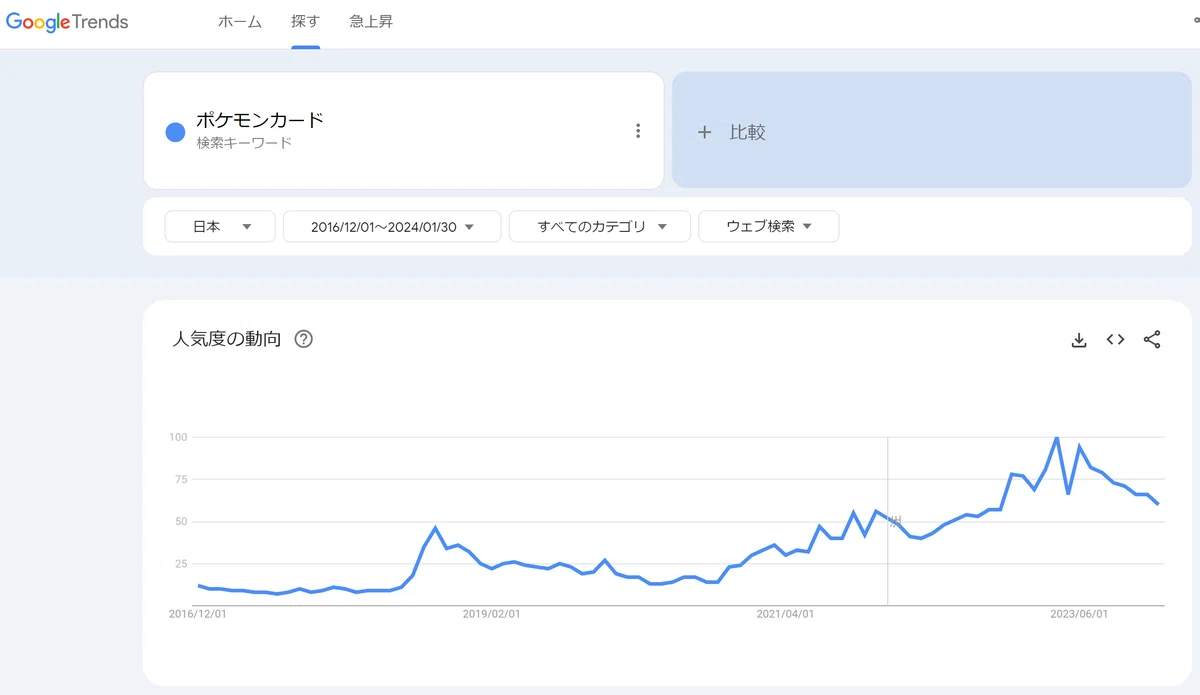The image size is (1200, 695).
Task: Click the blue dot beside ポケモンカード
Action: pos(175,132)
